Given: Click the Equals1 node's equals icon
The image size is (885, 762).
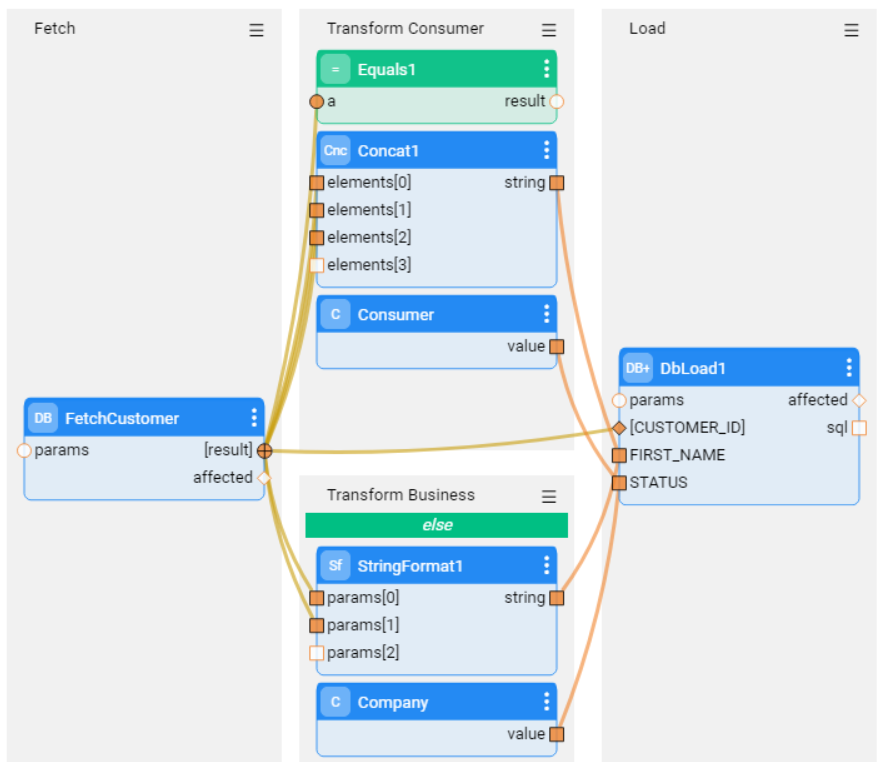Looking at the screenshot, I should coord(335,70).
